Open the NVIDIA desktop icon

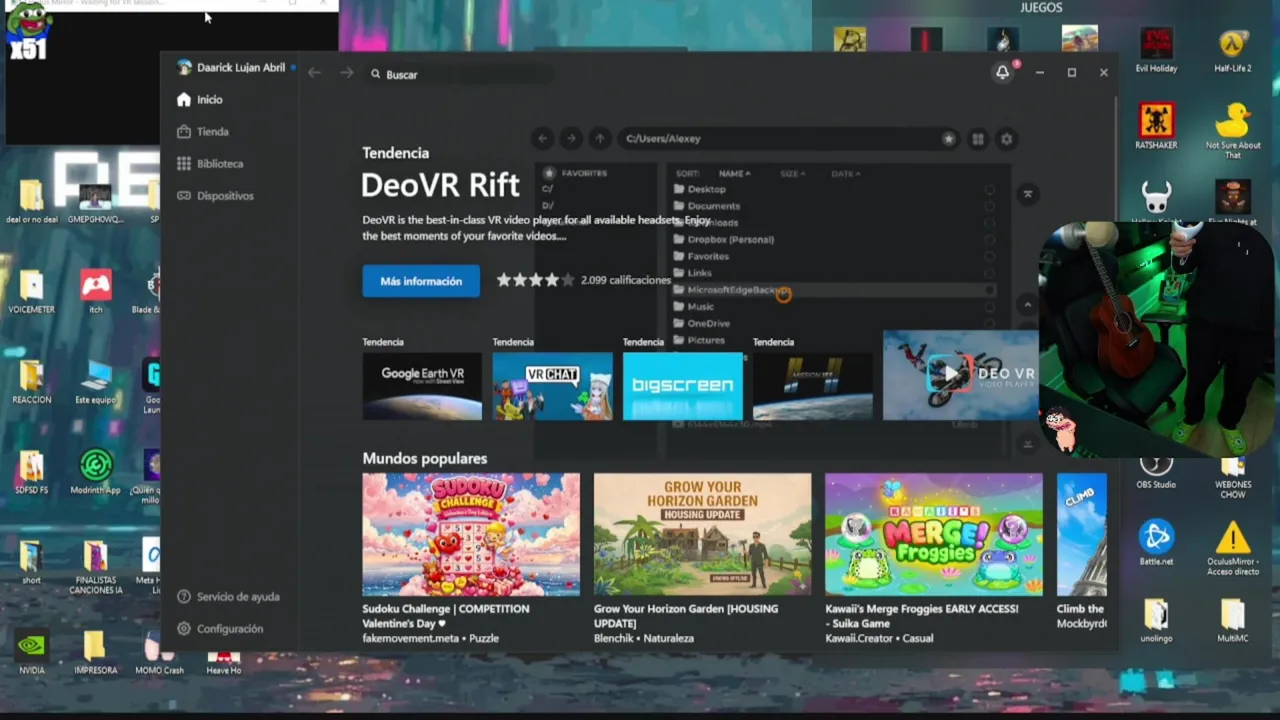coord(31,652)
